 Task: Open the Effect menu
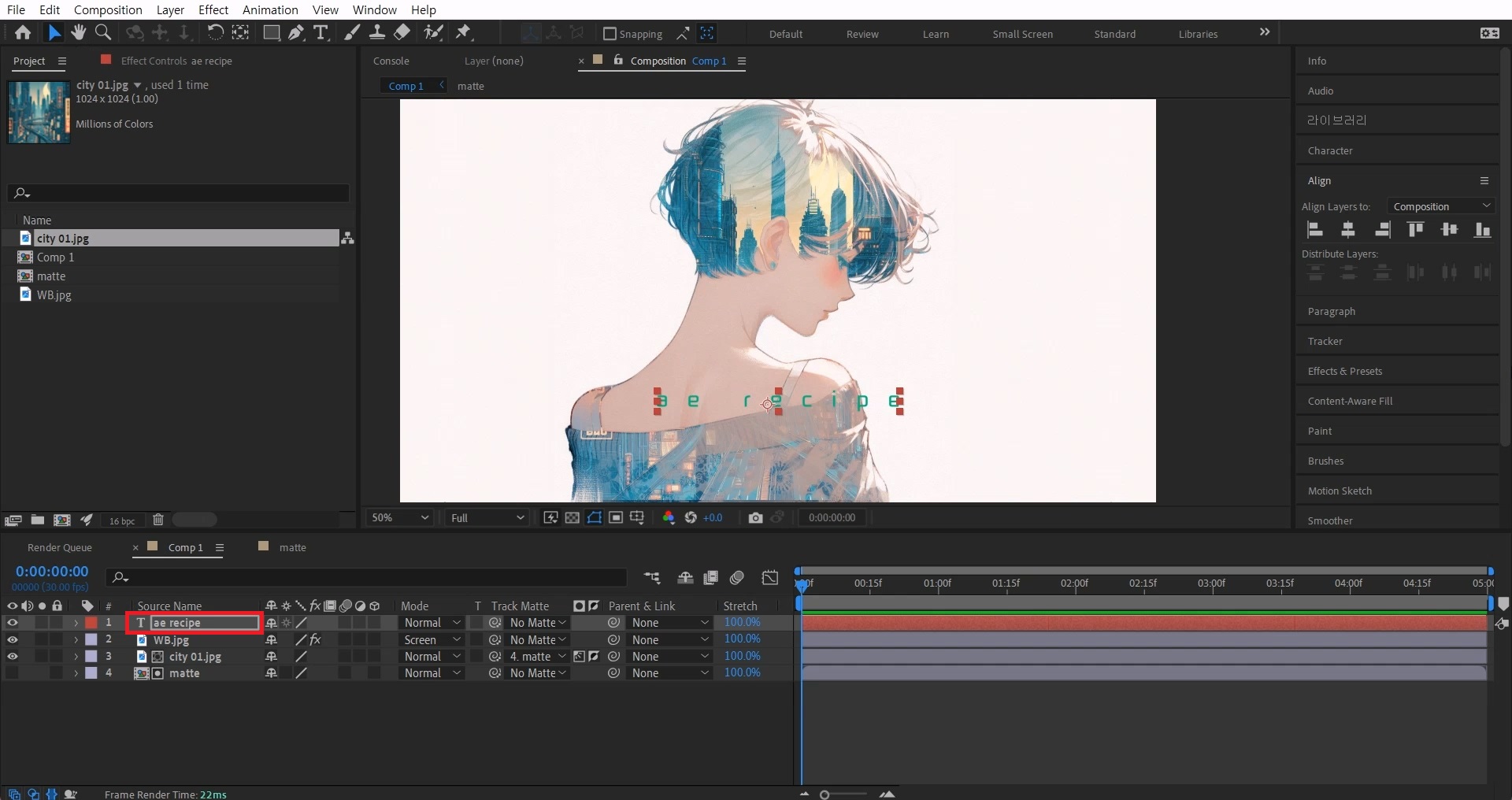(x=213, y=9)
